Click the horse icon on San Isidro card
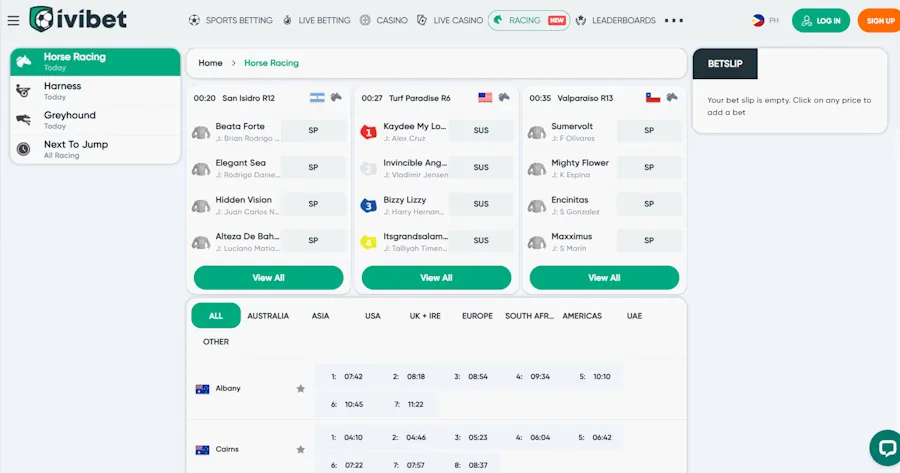Viewport: 900px width, 473px height. coord(336,97)
